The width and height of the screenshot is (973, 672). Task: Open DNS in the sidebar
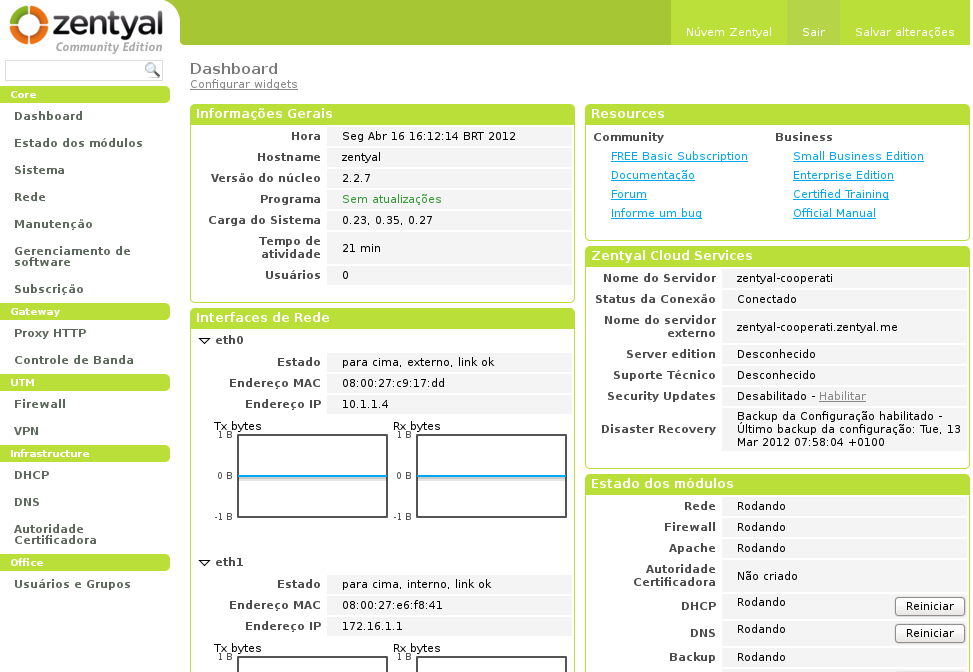point(27,502)
